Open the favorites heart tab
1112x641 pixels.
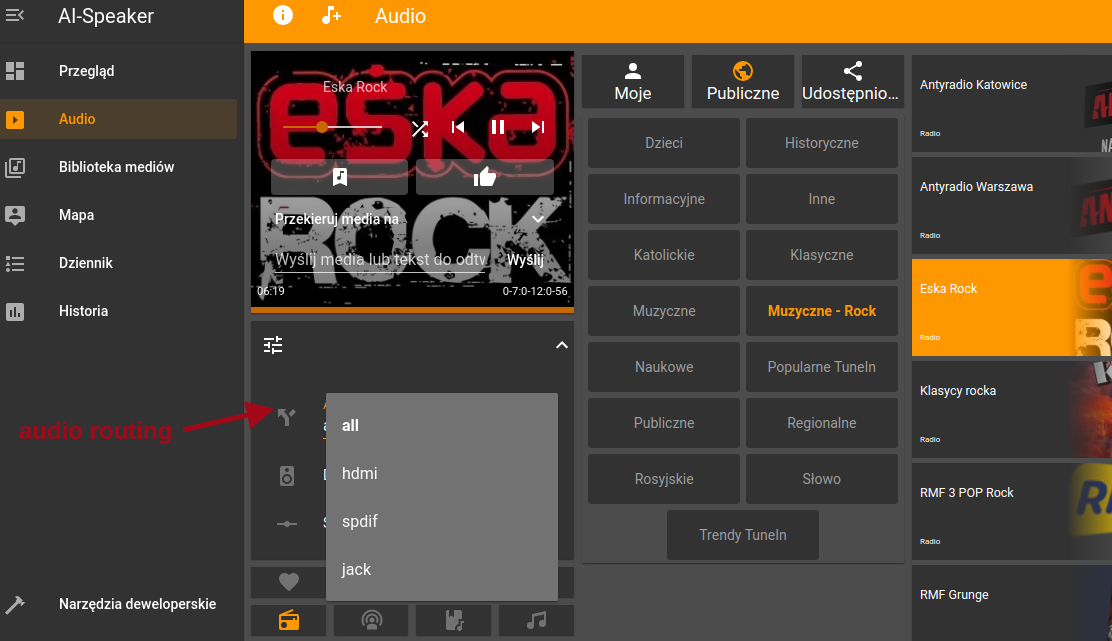click(x=289, y=582)
